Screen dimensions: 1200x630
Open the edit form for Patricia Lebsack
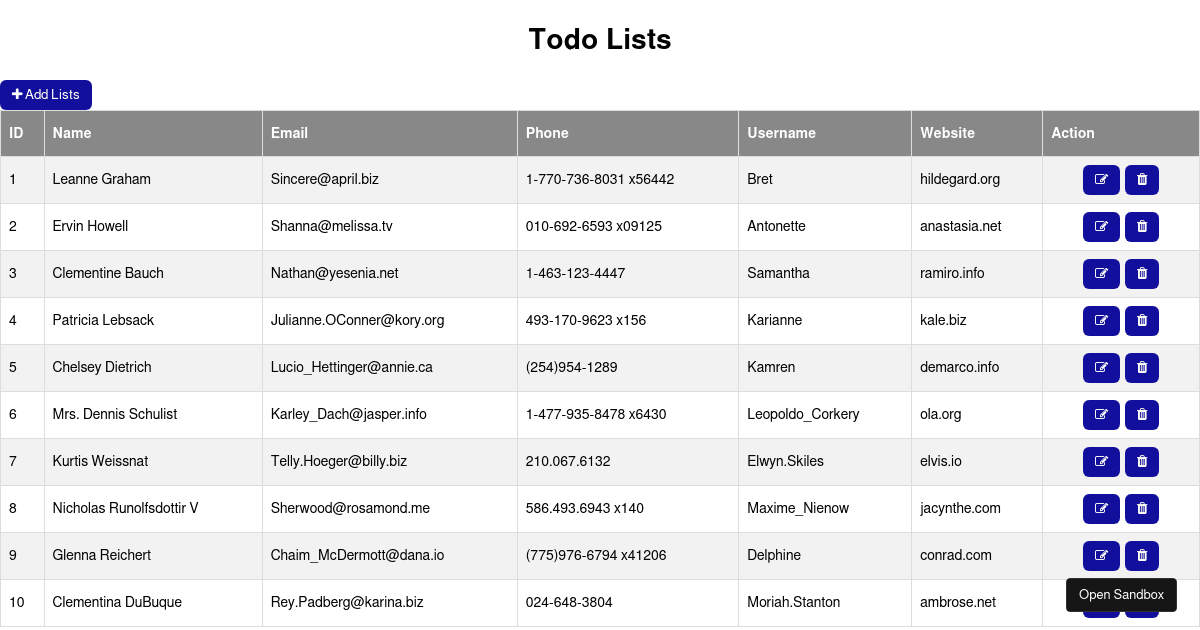pyautogui.click(x=1101, y=321)
